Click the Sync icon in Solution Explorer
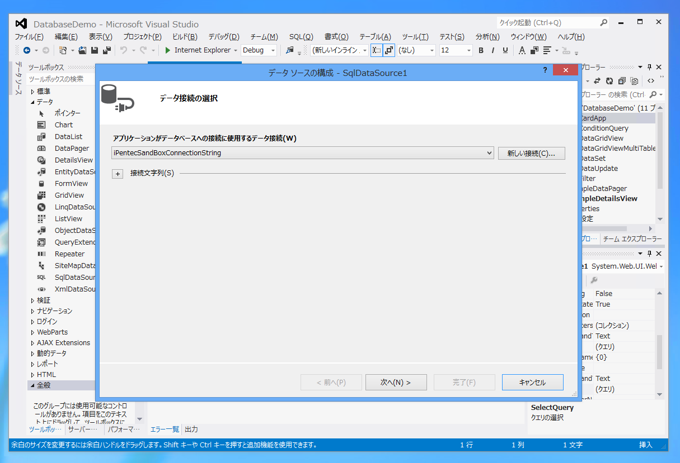The image size is (680, 463). tap(598, 81)
